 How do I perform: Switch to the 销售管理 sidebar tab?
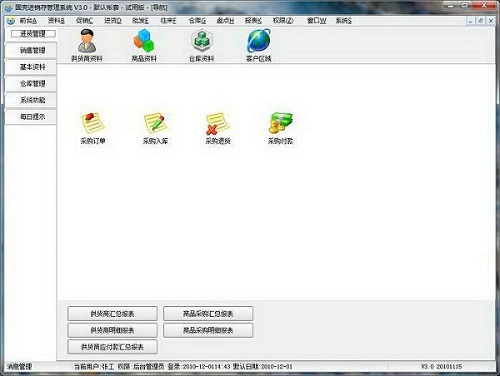pyautogui.click(x=31, y=50)
